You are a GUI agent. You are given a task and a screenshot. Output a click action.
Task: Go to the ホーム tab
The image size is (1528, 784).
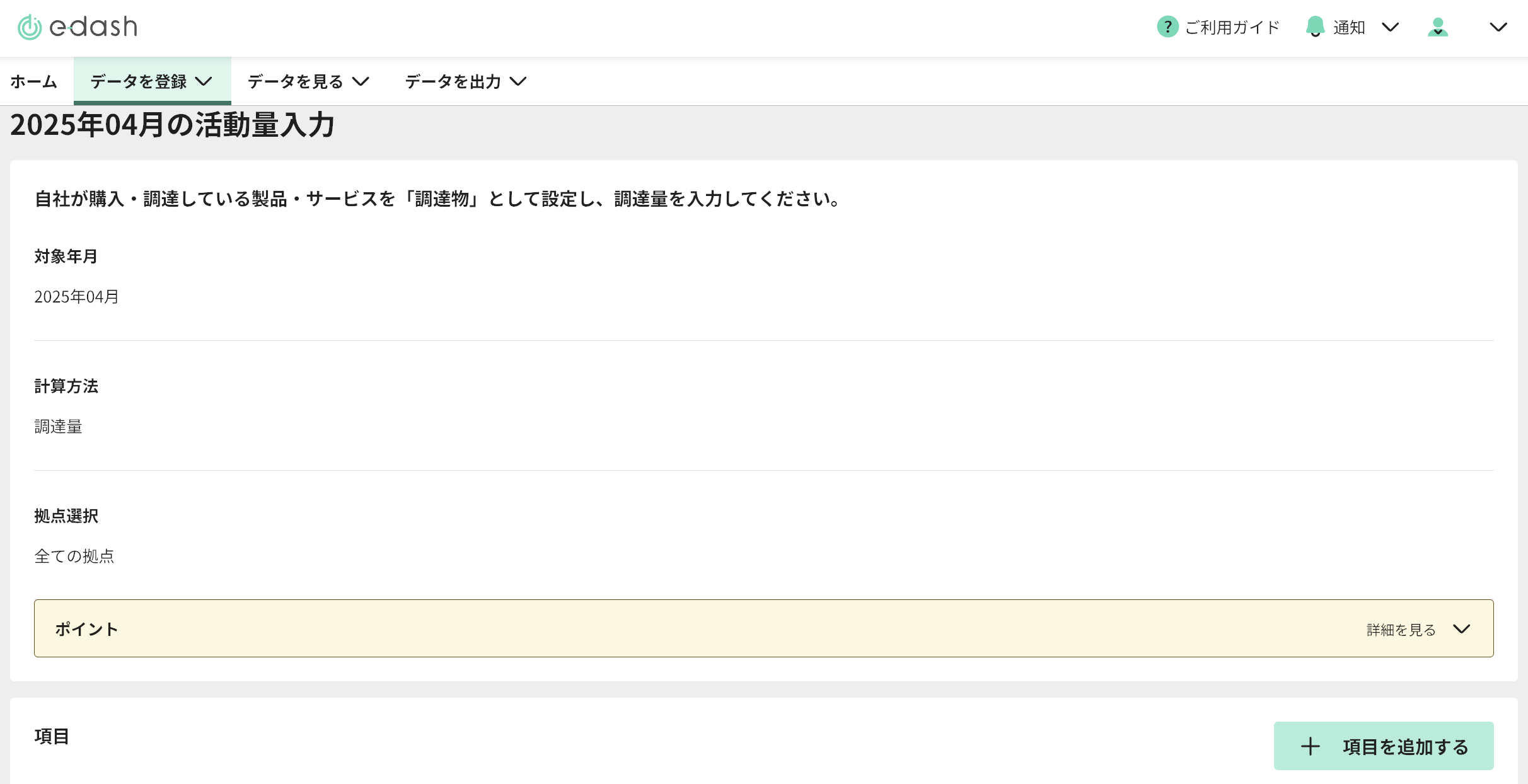pos(34,81)
